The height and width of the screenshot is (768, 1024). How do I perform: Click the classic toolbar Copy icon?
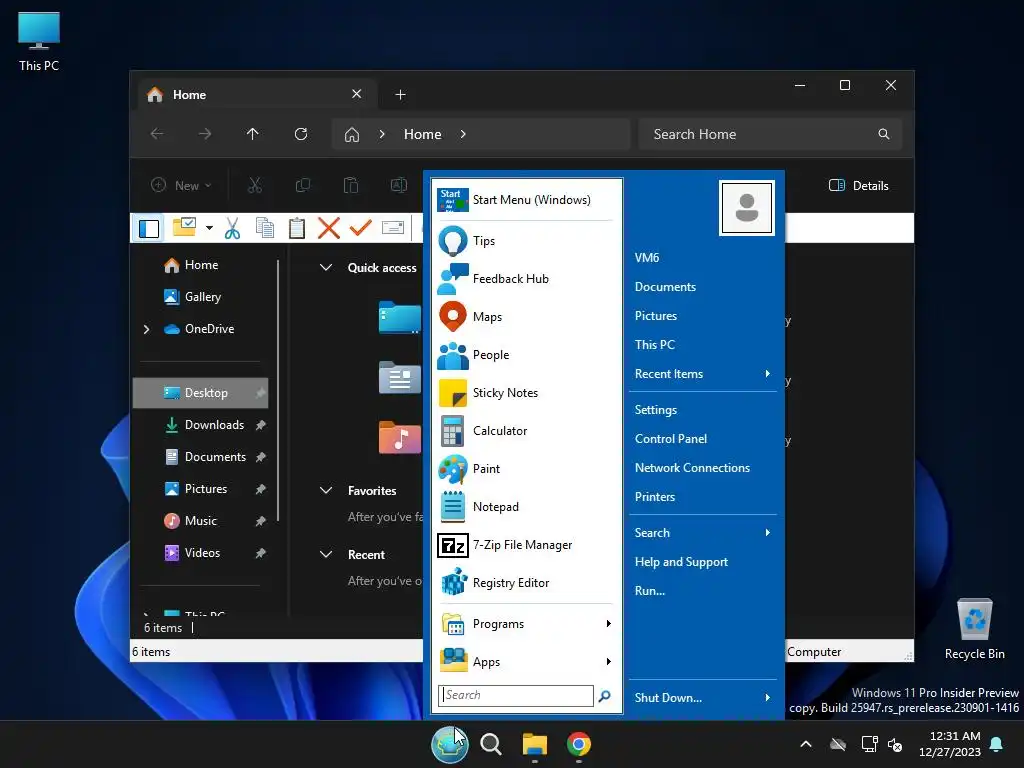click(264, 228)
